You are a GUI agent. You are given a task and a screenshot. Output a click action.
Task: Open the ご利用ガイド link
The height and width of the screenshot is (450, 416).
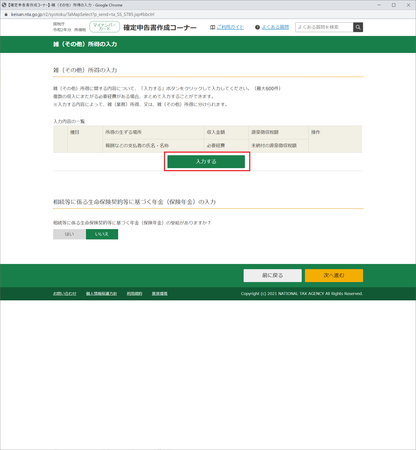(230, 27)
